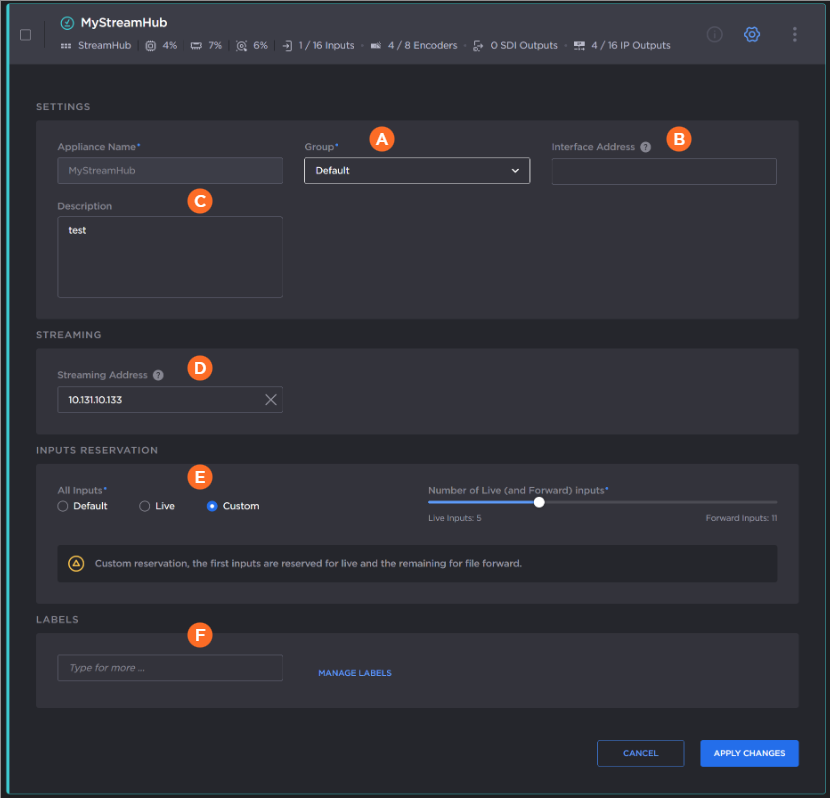This screenshot has height=798, width=830.
Task: Click the Live inputs slider handle
Action: [x=539, y=502]
